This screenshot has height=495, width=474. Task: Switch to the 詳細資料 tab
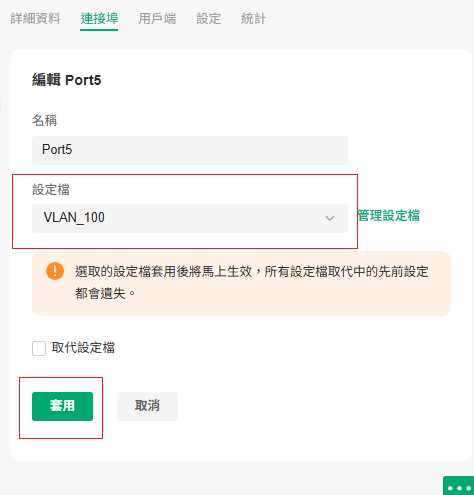[x=35, y=18]
